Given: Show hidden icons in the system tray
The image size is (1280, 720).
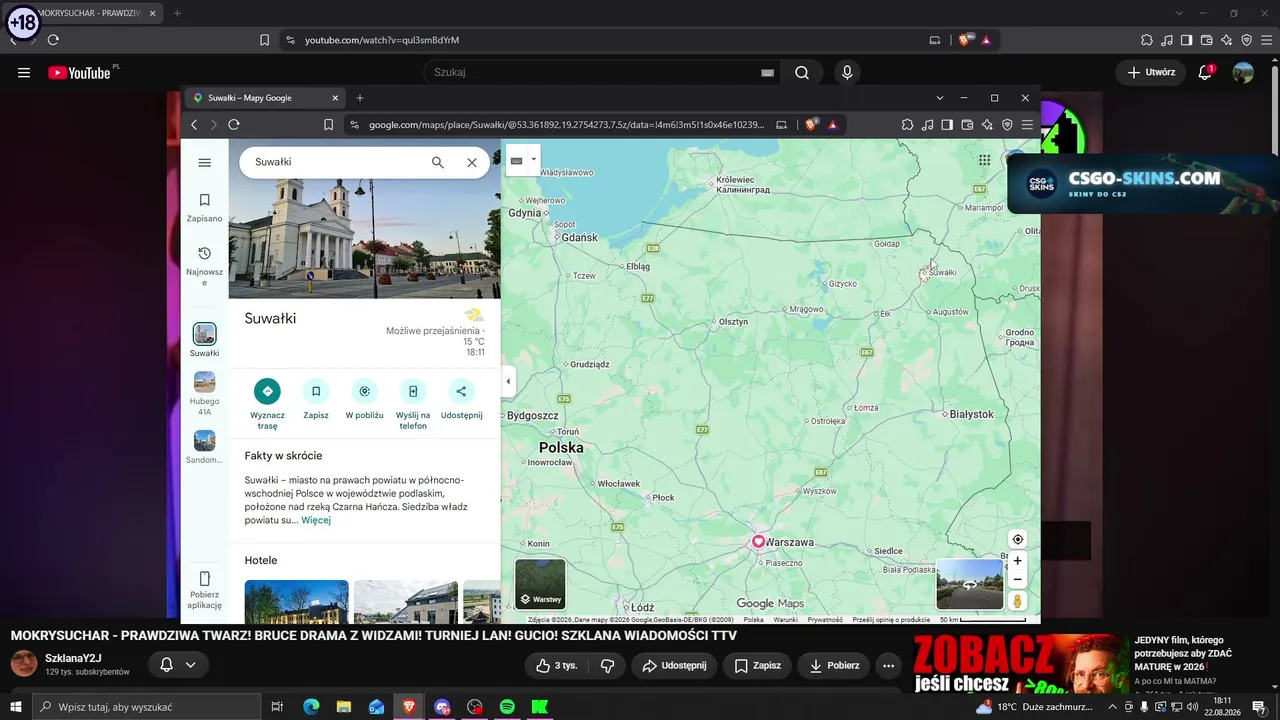Looking at the screenshot, I should point(1112,707).
